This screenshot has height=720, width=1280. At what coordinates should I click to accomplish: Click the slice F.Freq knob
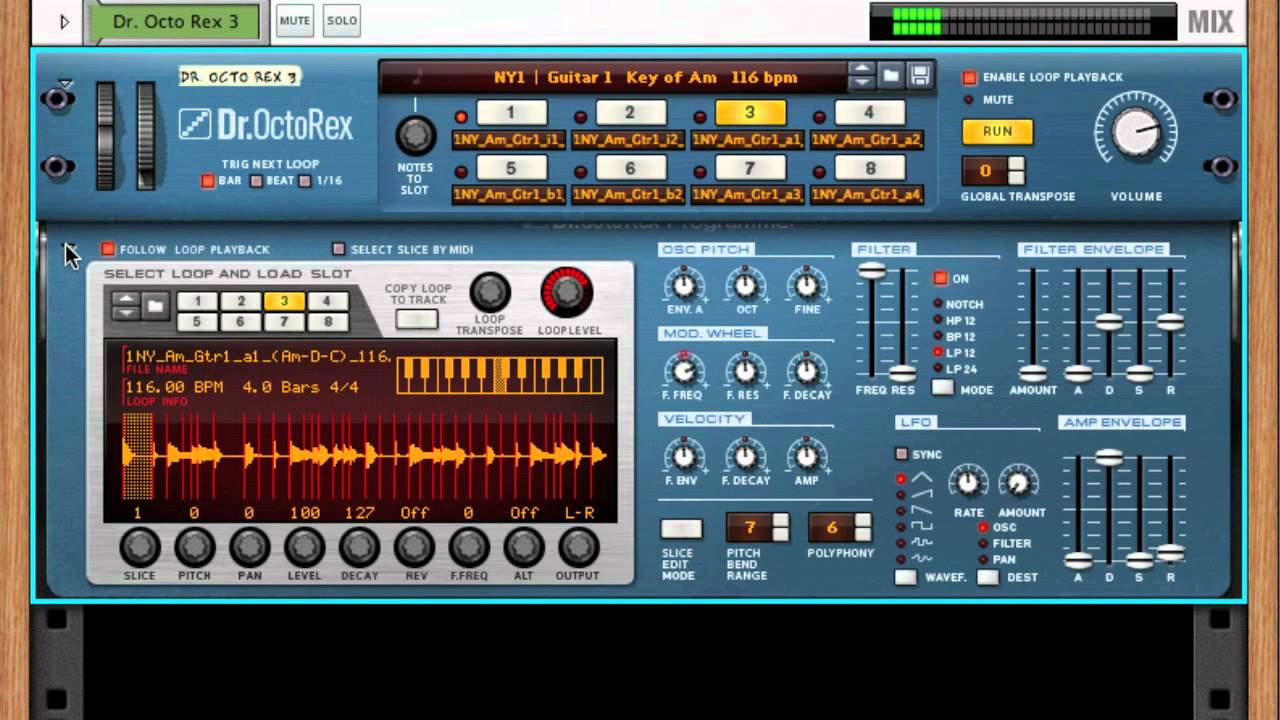click(x=469, y=547)
